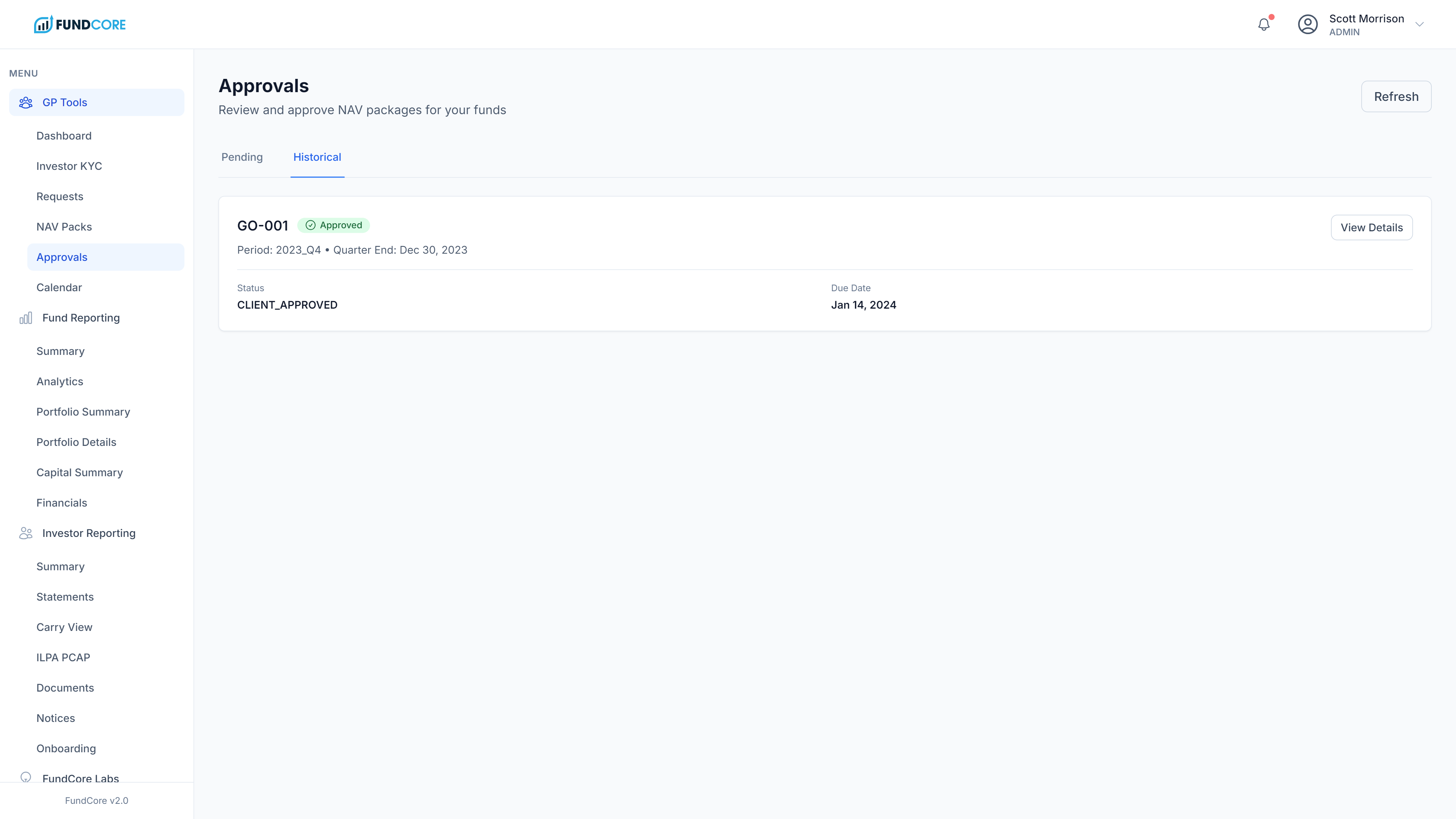Click the GP Tools people icon

(25, 102)
